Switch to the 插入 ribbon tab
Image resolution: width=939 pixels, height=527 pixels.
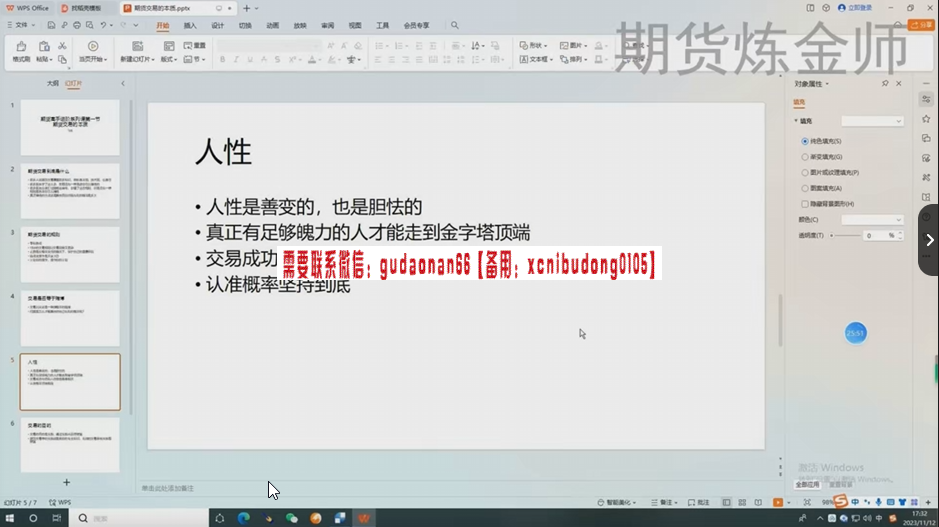pos(190,25)
